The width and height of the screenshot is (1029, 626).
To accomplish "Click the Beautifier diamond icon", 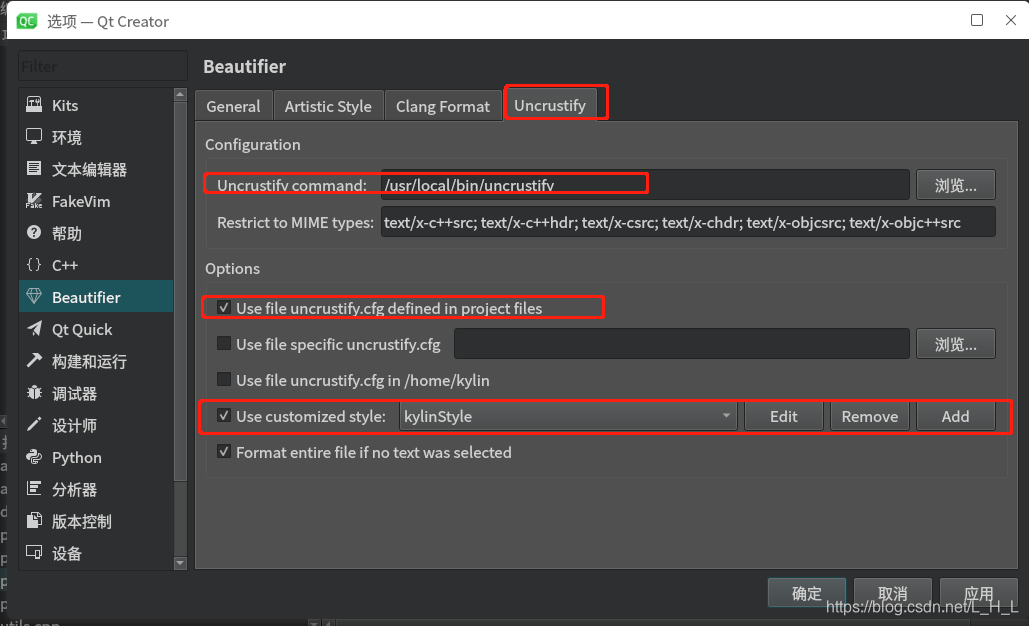I will pos(33,297).
